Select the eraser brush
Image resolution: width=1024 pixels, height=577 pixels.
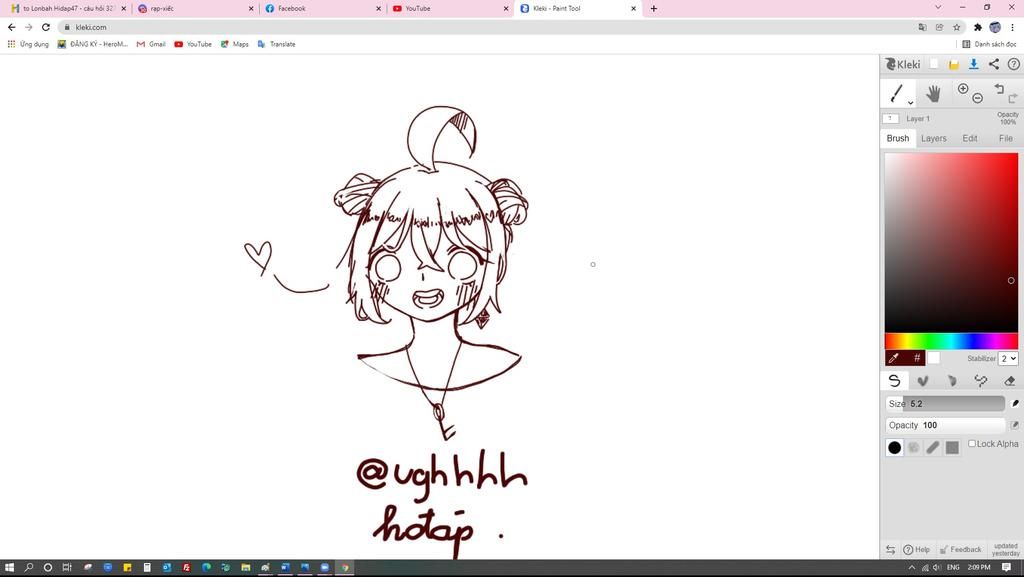(x=1010, y=381)
